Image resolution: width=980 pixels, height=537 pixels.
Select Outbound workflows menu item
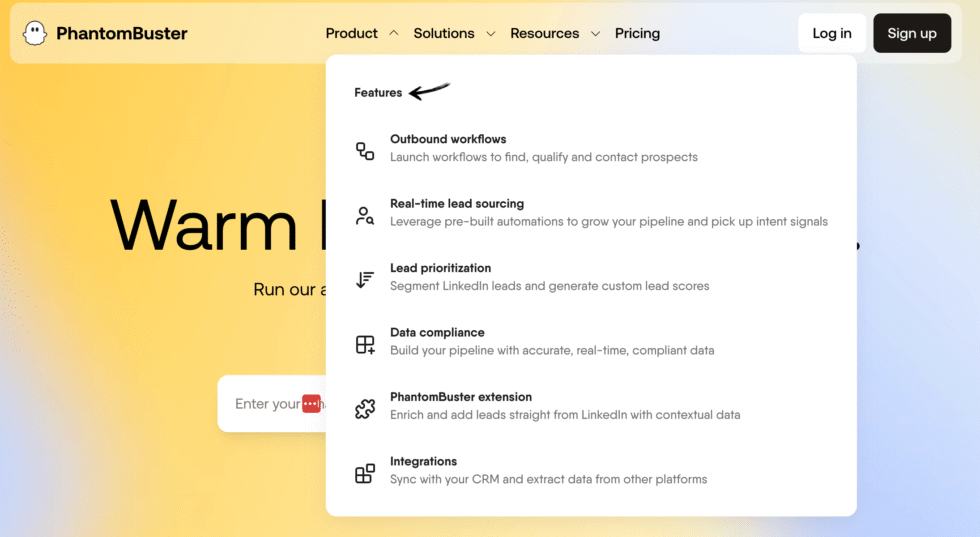[448, 139]
